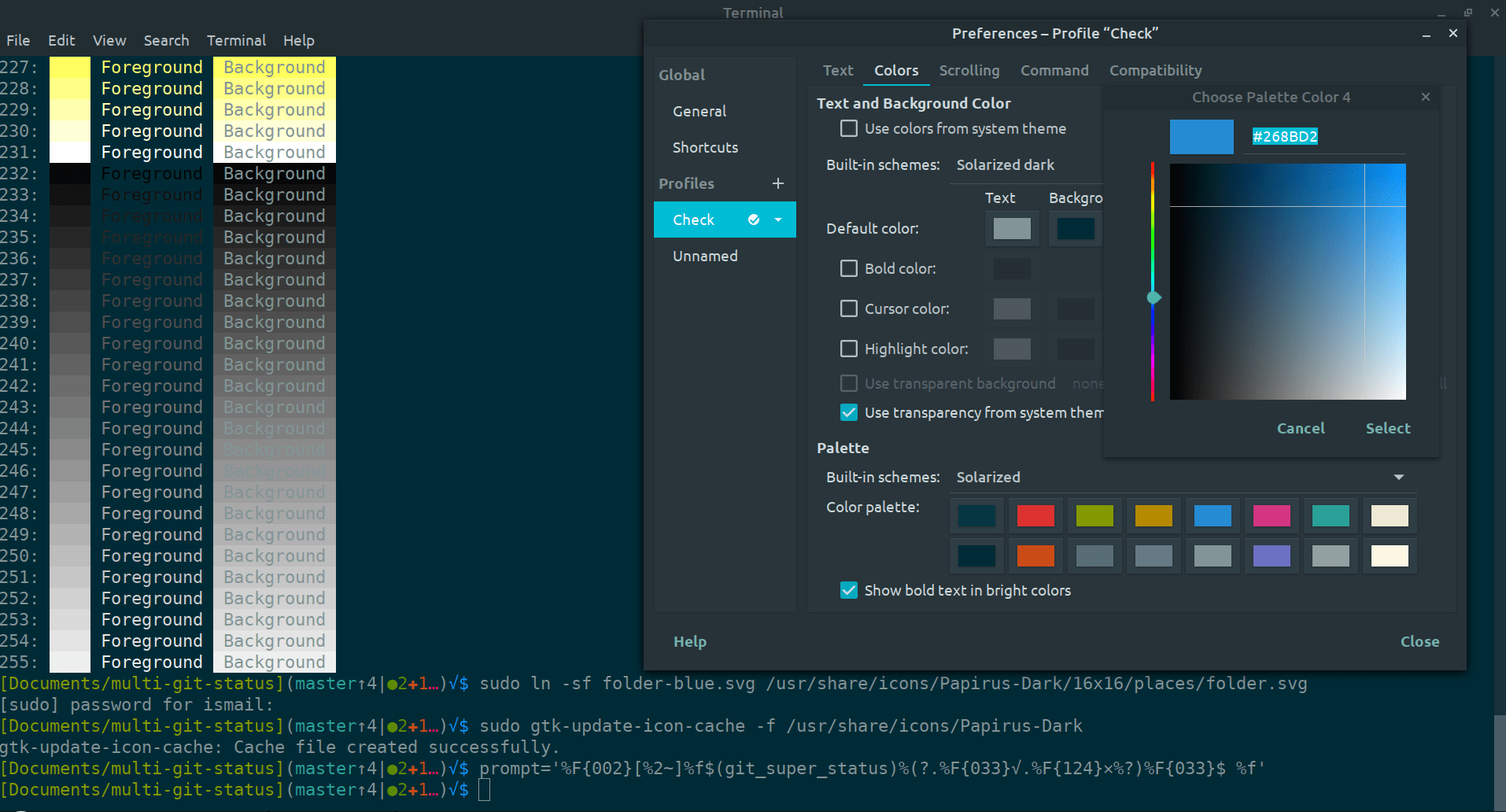Viewport: 1506px width, 812px height.
Task: Enable the Highlight color checkbox
Action: 848,349
